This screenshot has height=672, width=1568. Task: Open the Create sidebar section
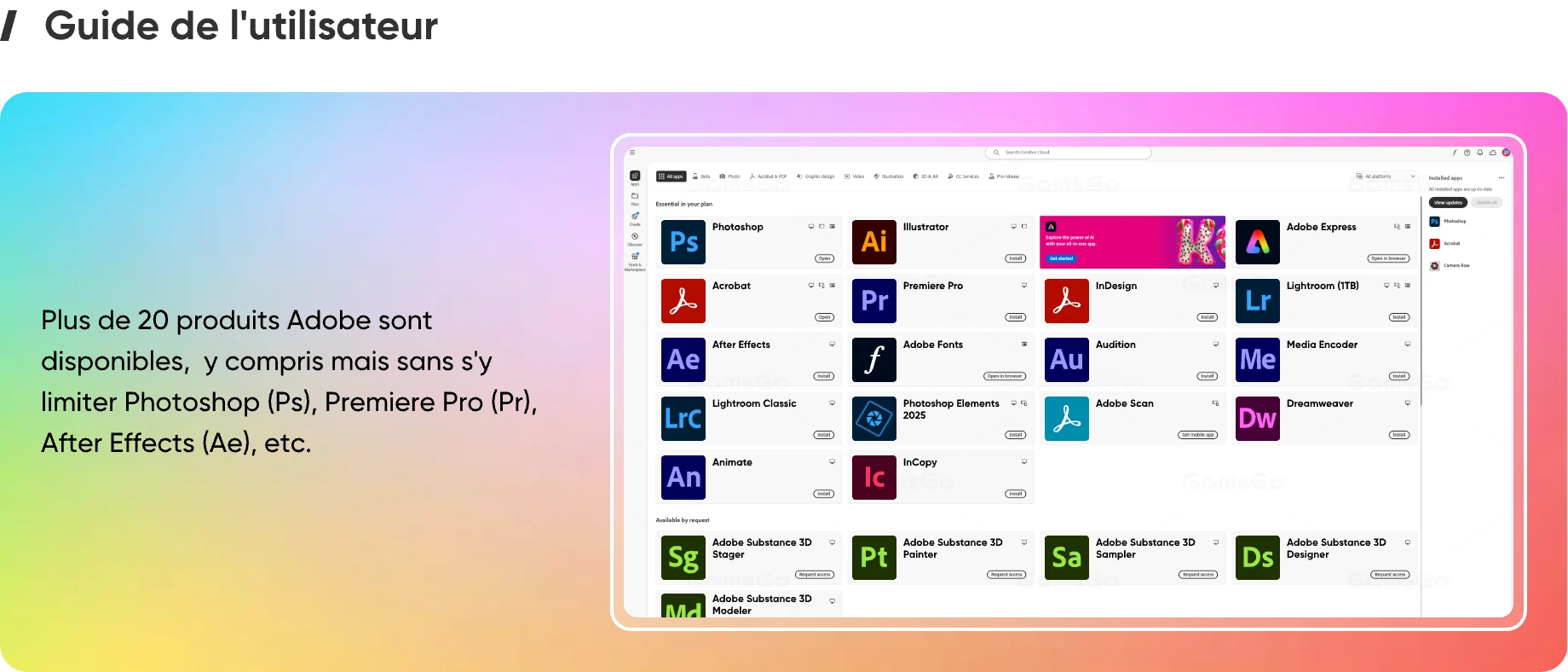point(635,218)
